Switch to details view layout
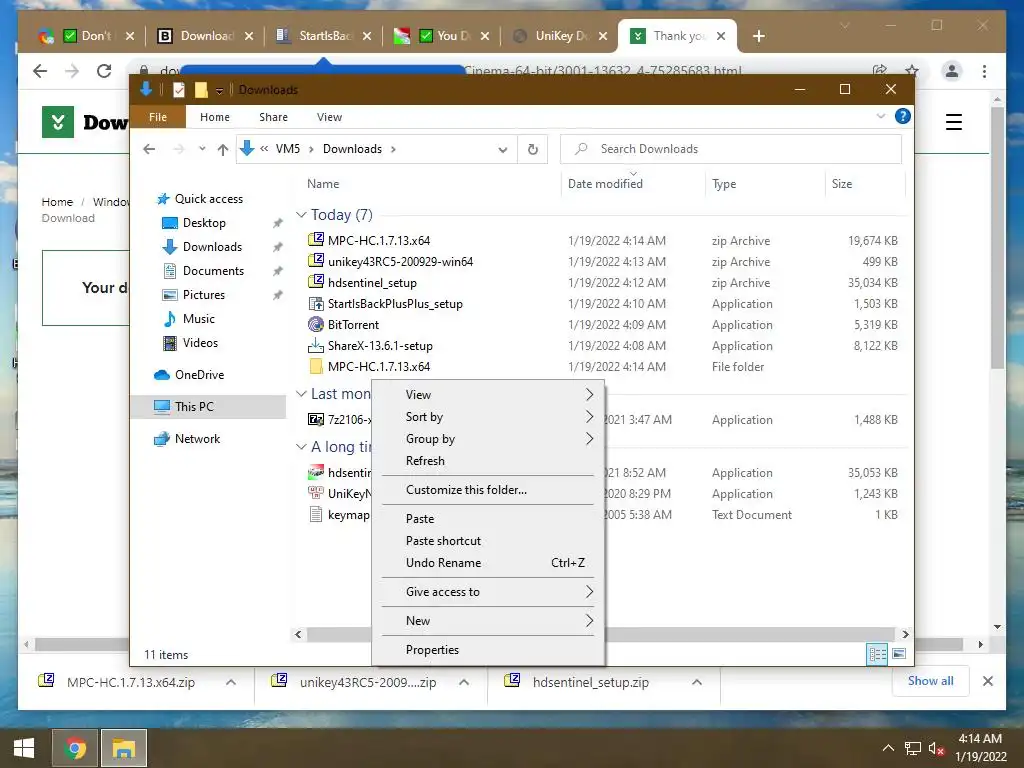The height and width of the screenshot is (768, 1024). pos(877,654)
